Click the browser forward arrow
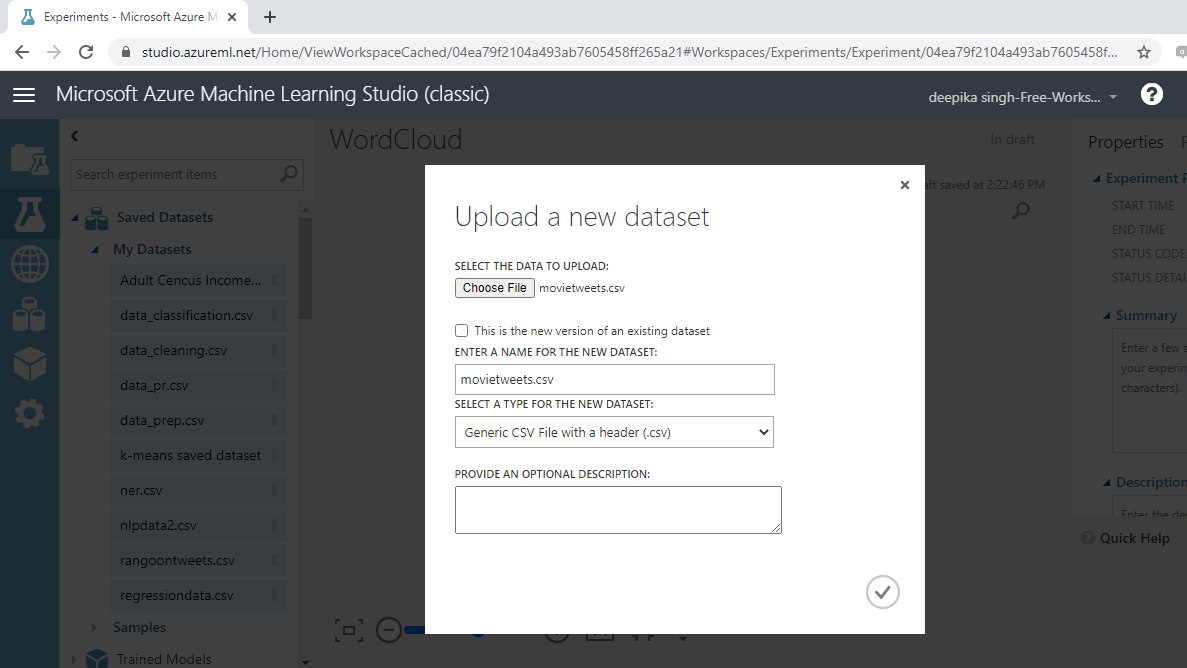Viewport: 1187px width, 668px height. 54,52
